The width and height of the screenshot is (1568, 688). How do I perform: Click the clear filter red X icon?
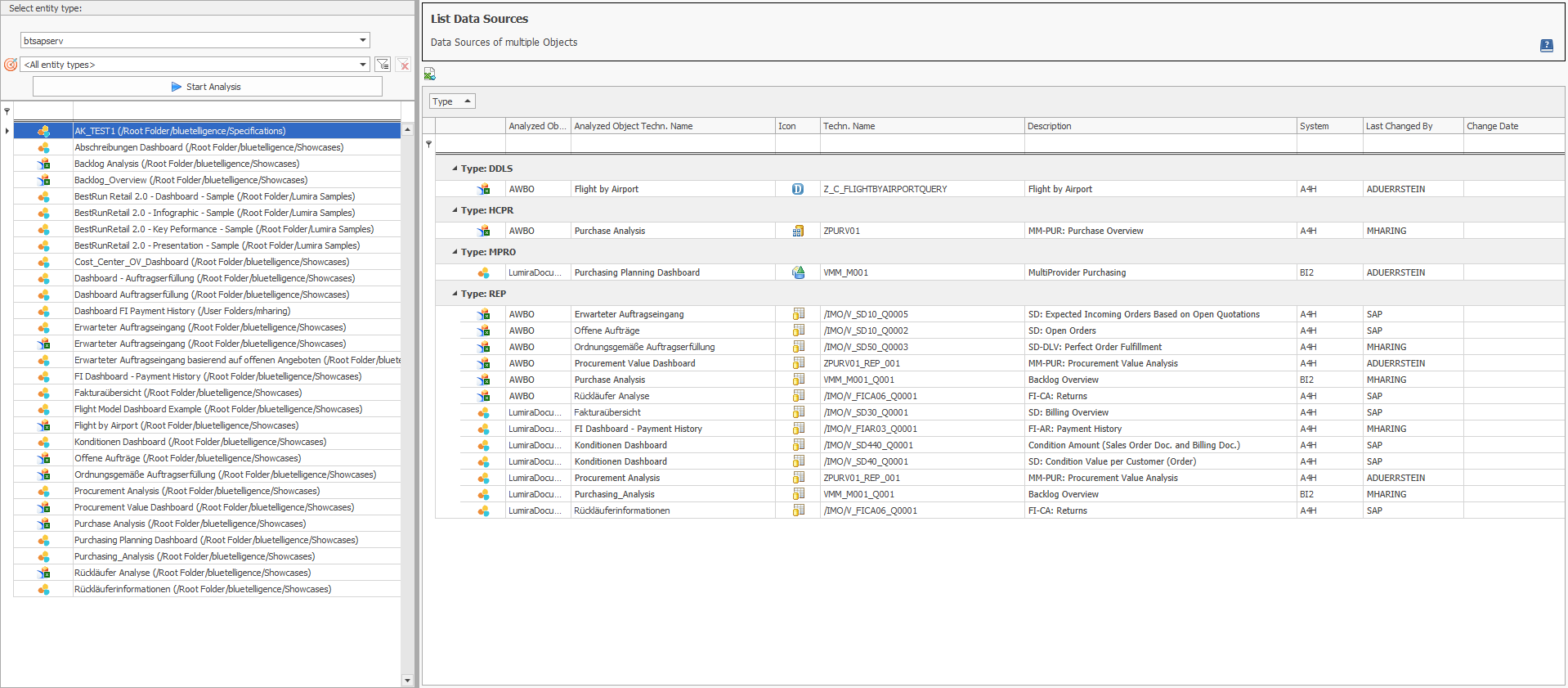coord(403,65)
